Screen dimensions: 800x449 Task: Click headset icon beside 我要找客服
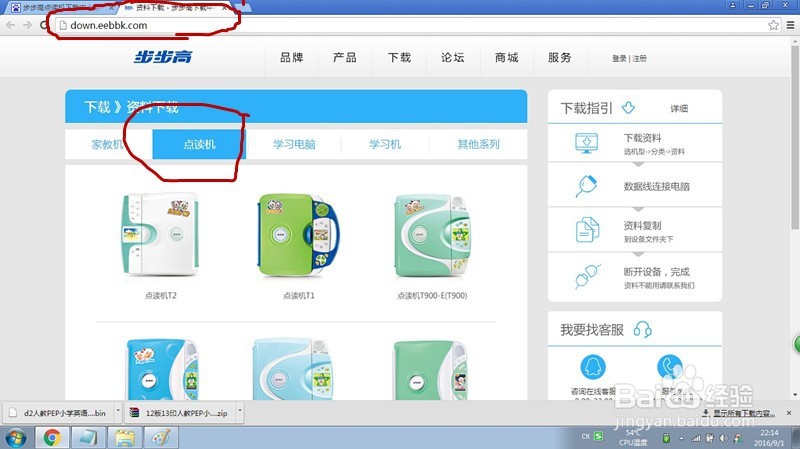click(642, 330)
